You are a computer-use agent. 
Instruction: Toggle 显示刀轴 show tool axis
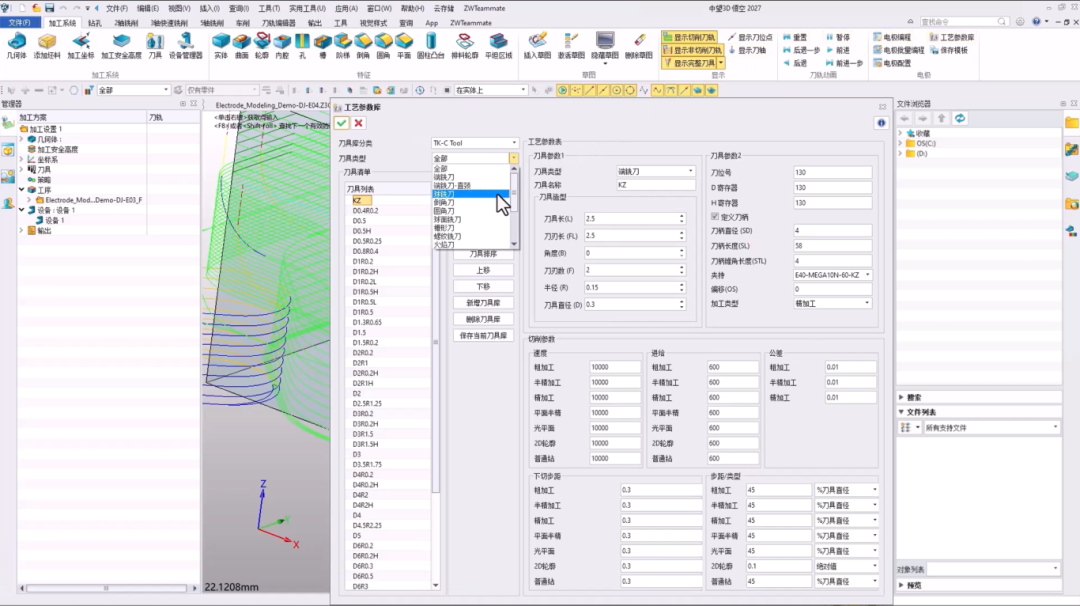pos(747,50)
